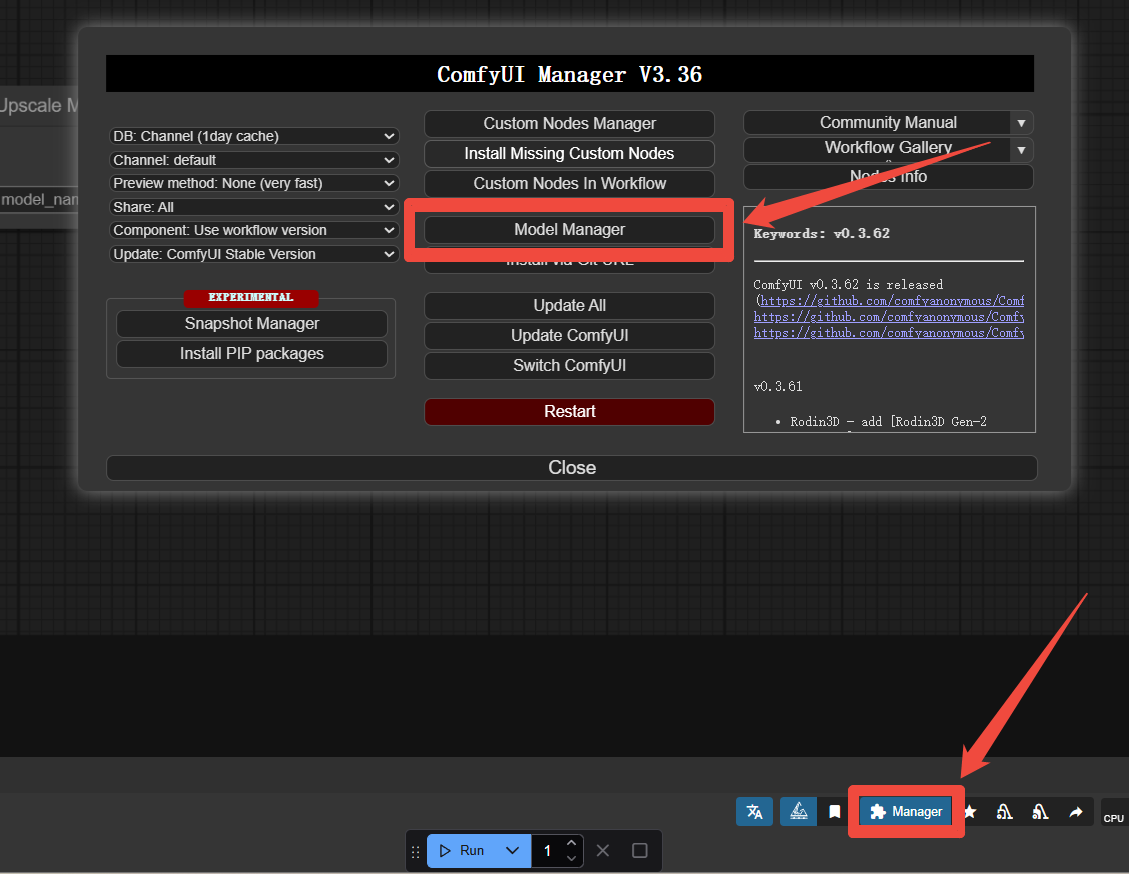Click the square stop icon beside Run
The height and width of the screenshot is (874, 1129).
(x=640, y=850)
